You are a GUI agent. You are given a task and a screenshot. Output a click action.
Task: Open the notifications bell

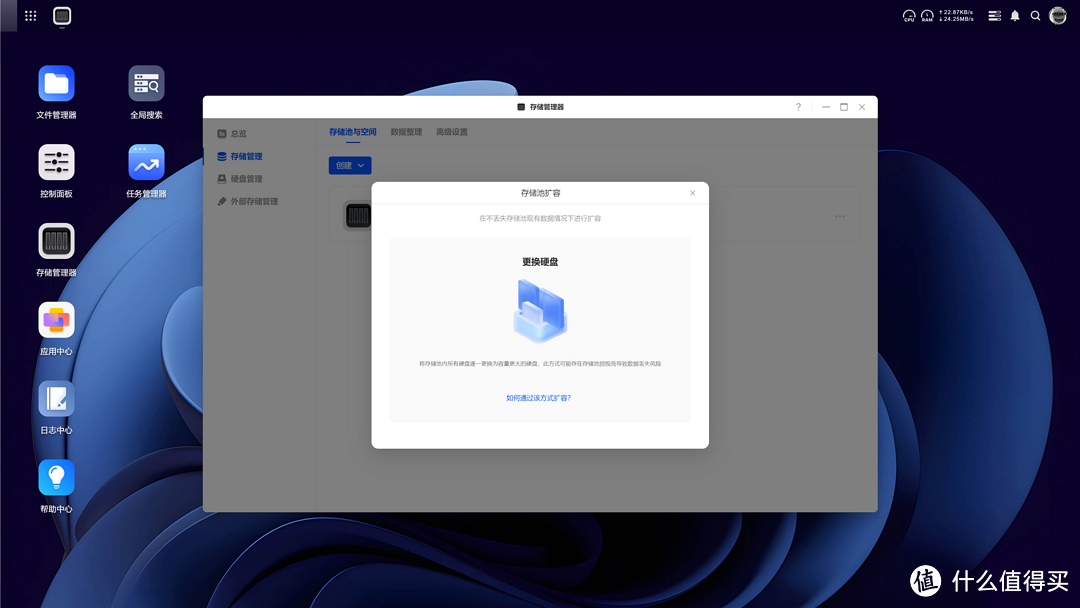(x=1015, y=16)
